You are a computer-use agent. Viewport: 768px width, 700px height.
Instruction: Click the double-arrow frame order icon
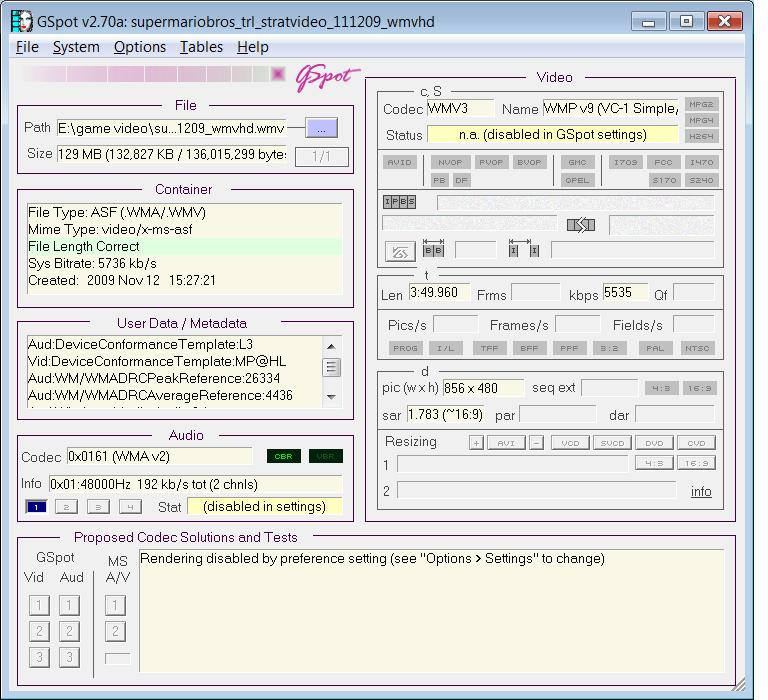pos(580,225)
